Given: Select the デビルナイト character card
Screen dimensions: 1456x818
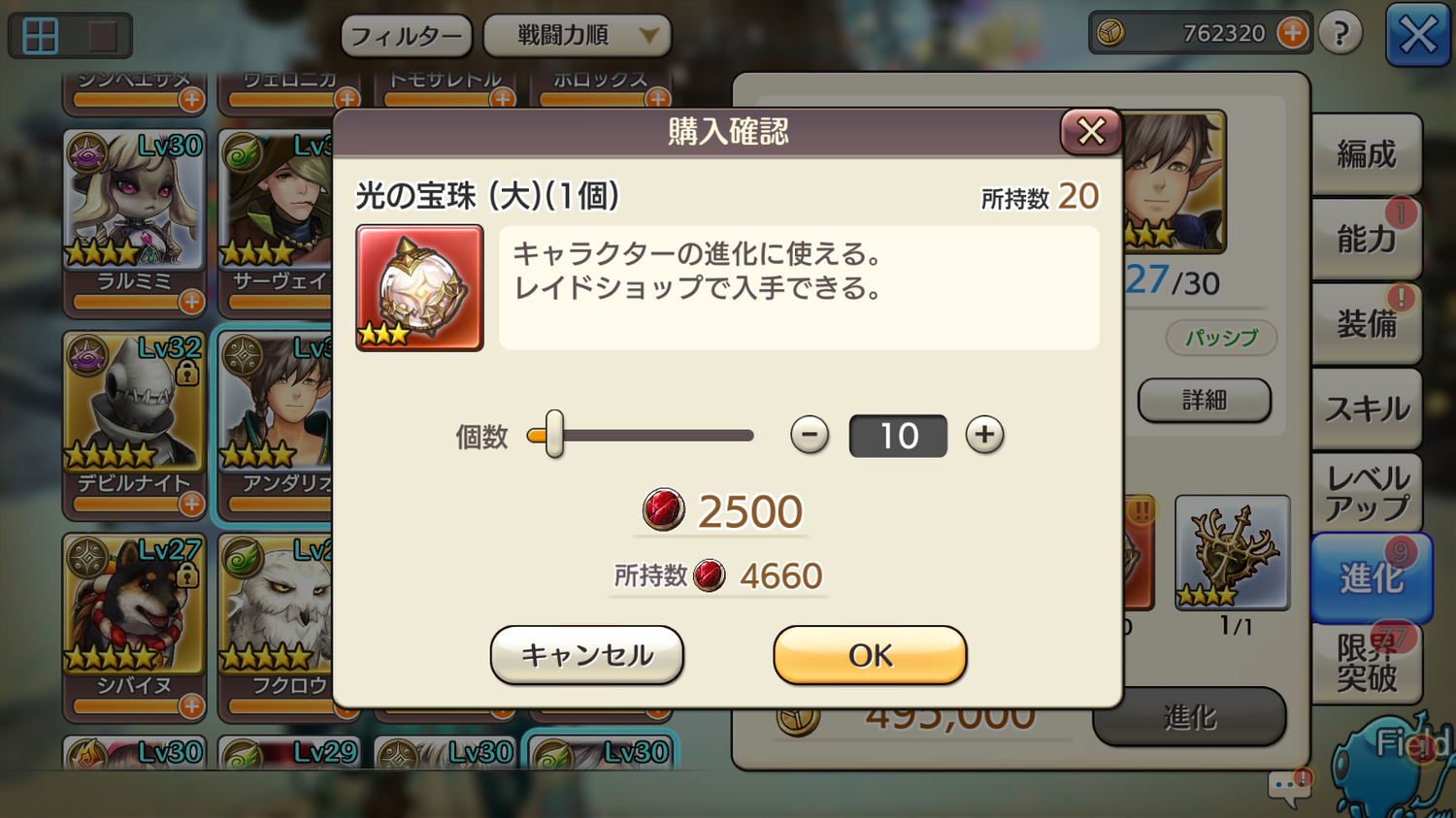Looking at the screenshot, I should pos(135,424).
